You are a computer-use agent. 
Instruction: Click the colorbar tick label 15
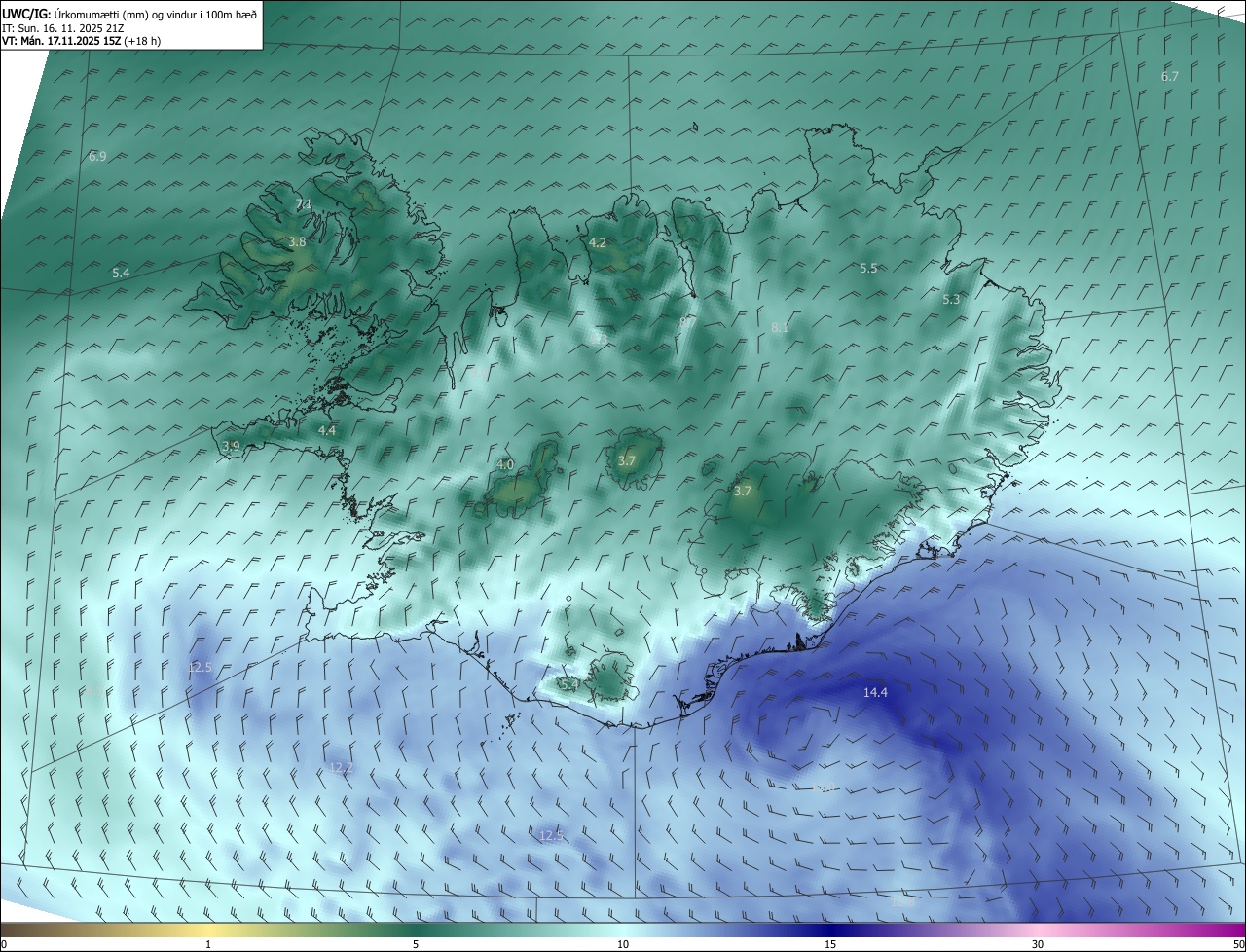tap(830, 944)
